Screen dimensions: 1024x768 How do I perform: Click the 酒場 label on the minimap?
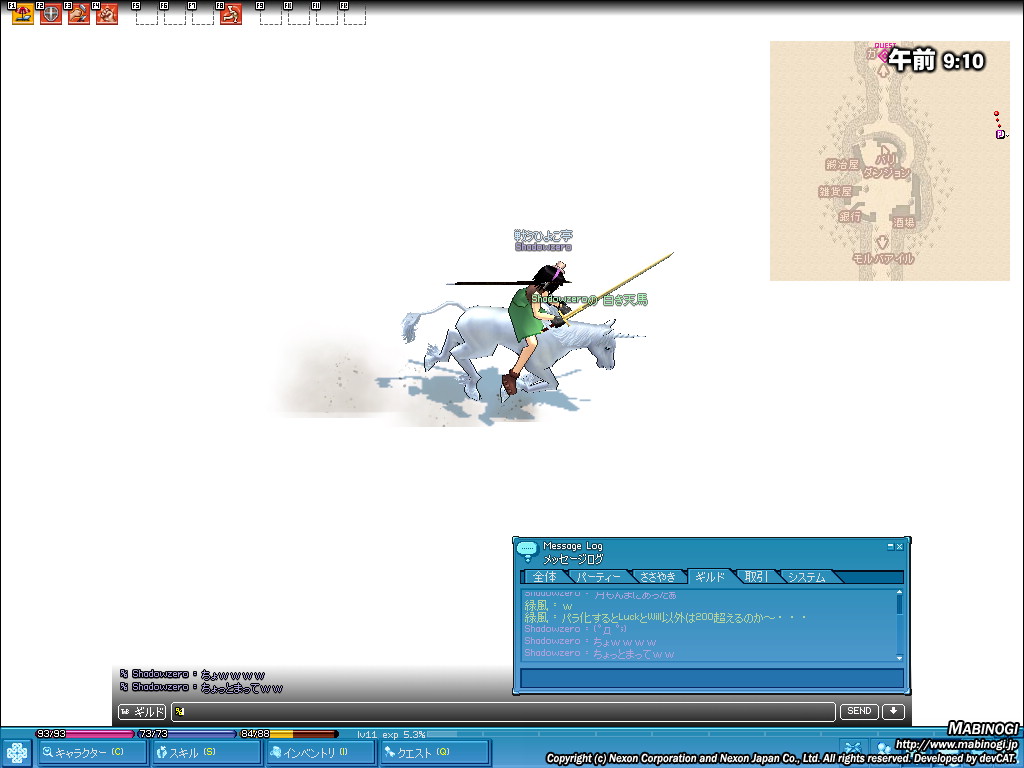tap(904, 222)
